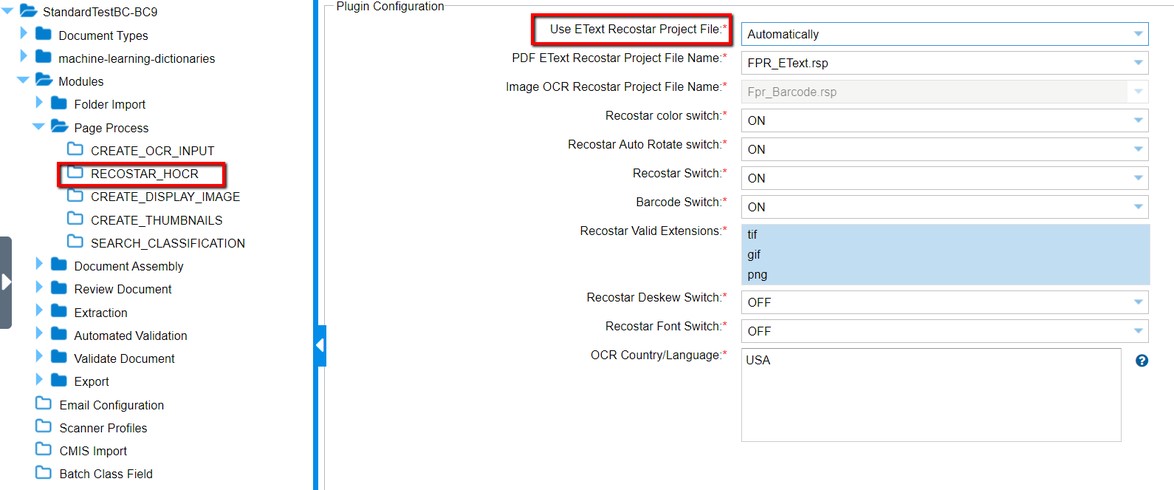1174x490 pixels.
Task: Select the png extension in the list
Action: point(945,274)
